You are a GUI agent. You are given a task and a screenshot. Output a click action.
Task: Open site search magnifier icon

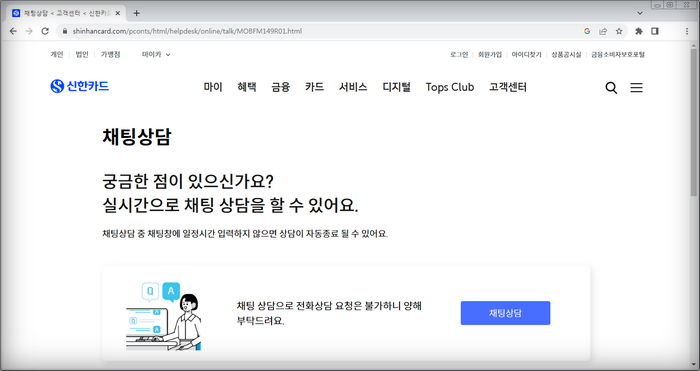(611, 88)
